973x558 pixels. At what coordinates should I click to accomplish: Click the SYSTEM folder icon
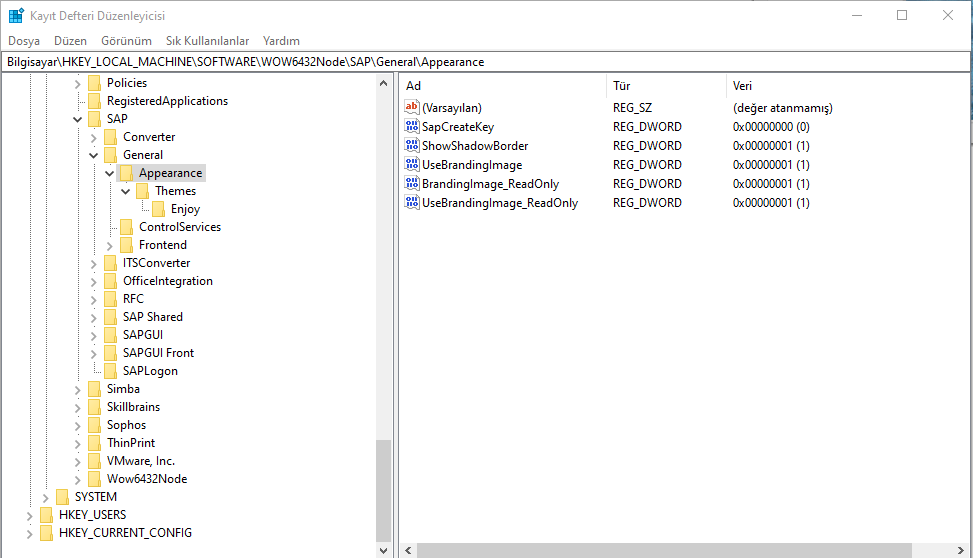[62, 497]
